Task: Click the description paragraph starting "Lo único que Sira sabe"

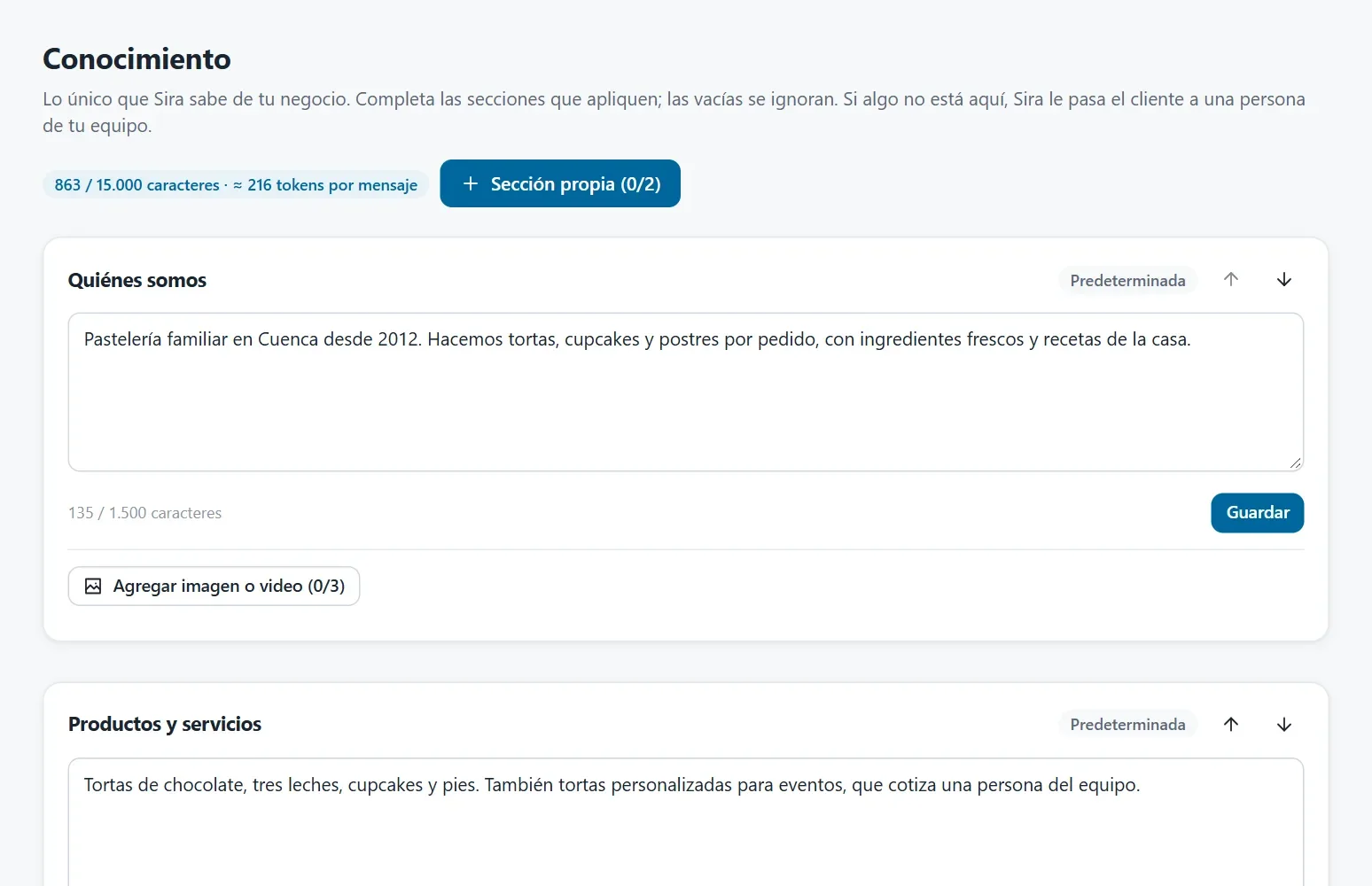Action: pyautogui.click(x=674, y=113)
